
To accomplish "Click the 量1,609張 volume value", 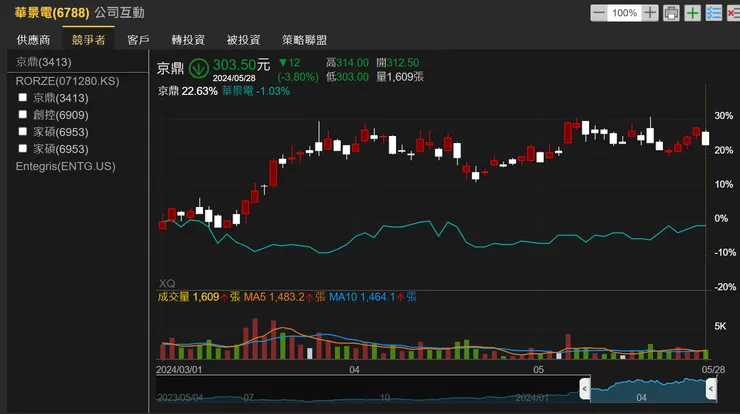I will pyautogui.click(x=400, y=77).
